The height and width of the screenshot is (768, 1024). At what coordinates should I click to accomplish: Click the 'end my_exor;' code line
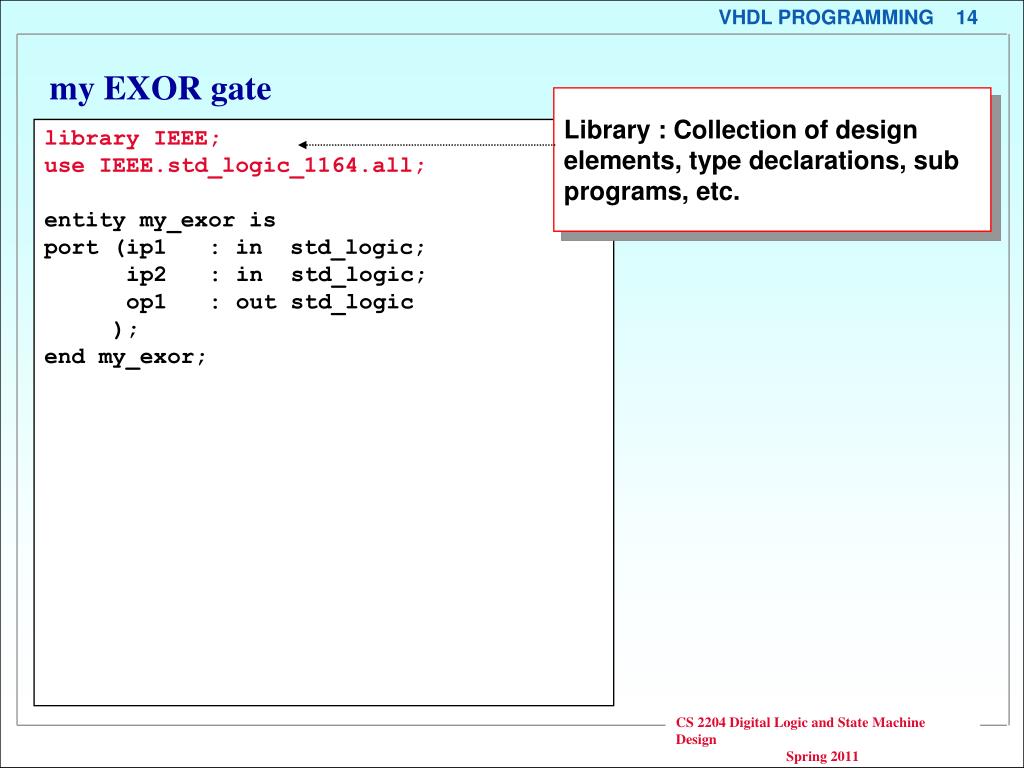[125, 357]
